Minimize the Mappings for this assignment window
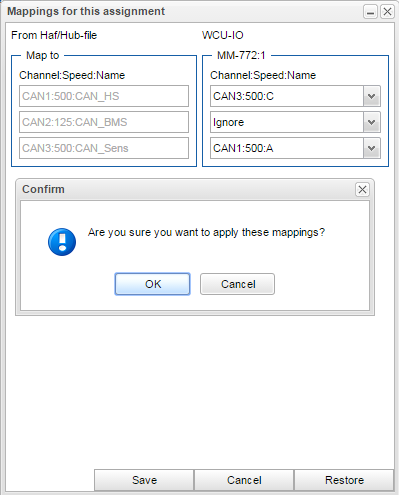This screenshot has width=399, height=495. pyautogui.click(x=370, y=12)
